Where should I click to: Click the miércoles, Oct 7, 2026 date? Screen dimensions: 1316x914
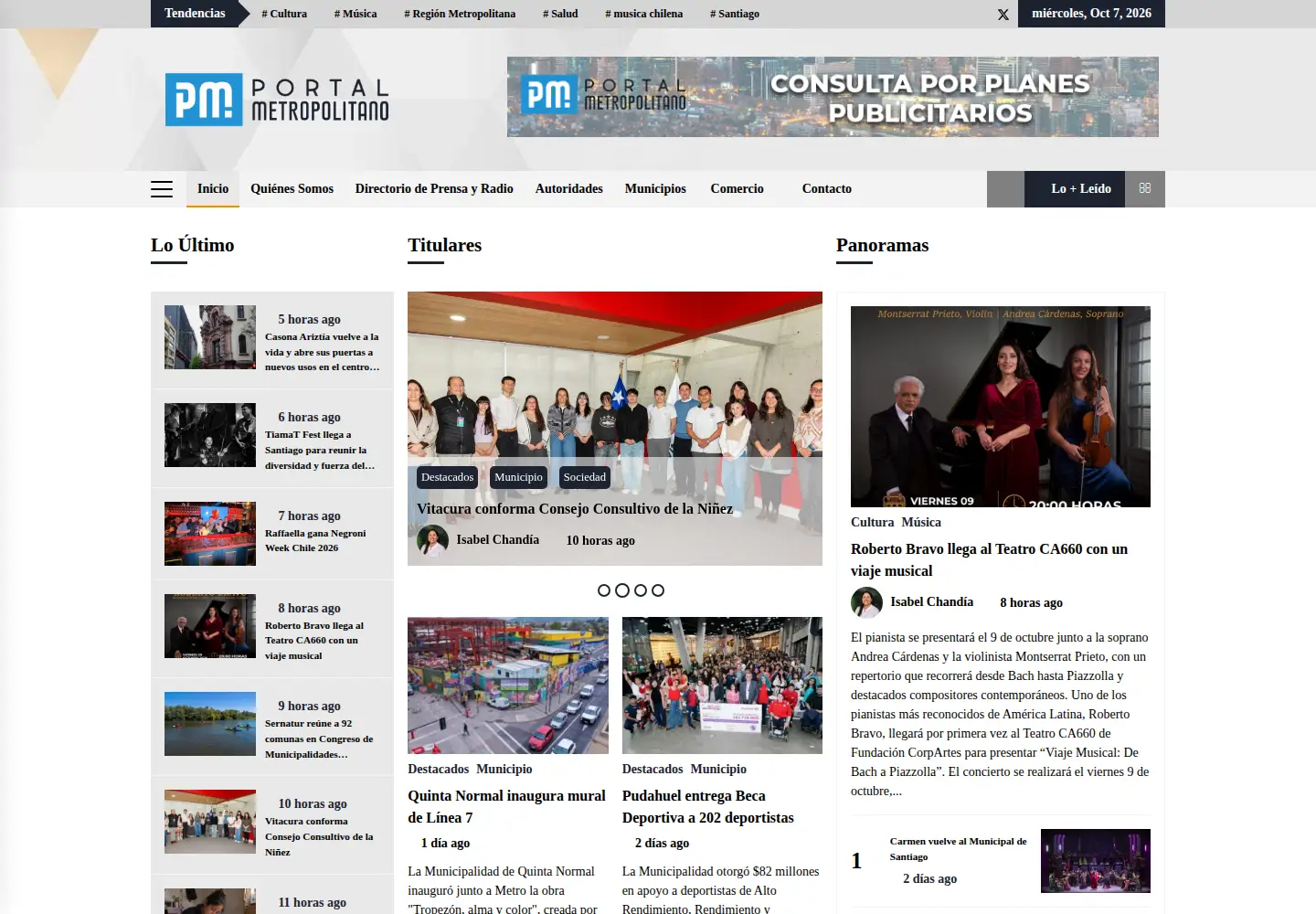coord(1091,14)
